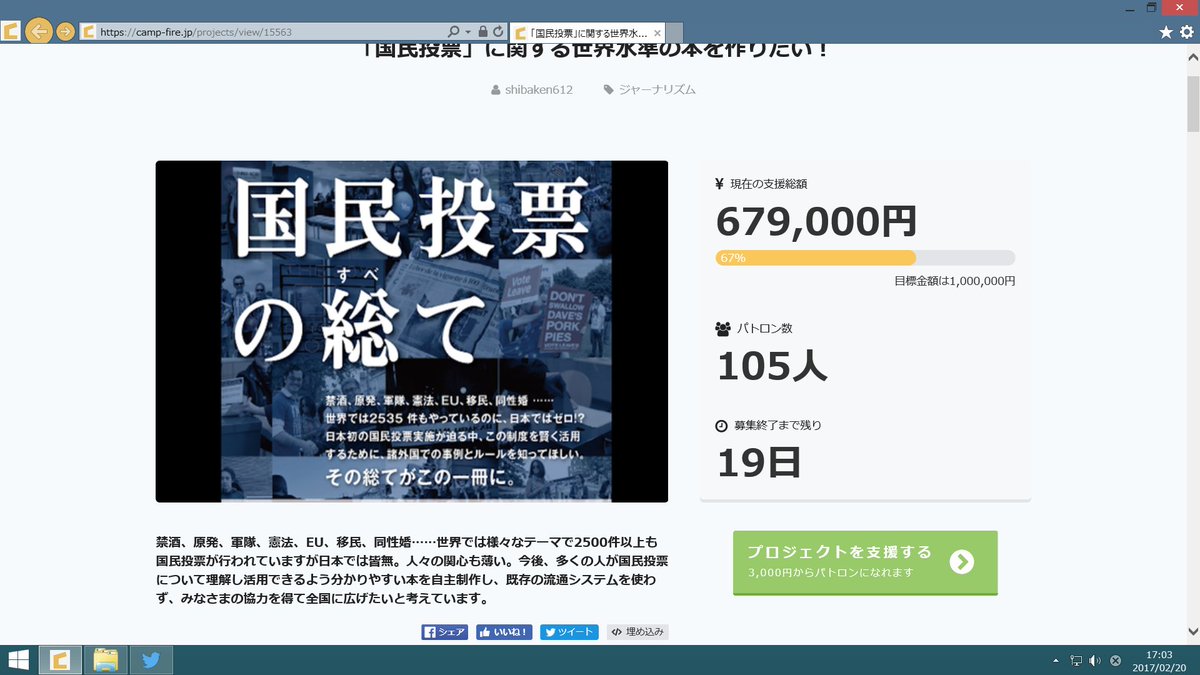Viewport: 1200px width, 675px height.
Task: Open the Windows Start button
Action: point(17,660)
